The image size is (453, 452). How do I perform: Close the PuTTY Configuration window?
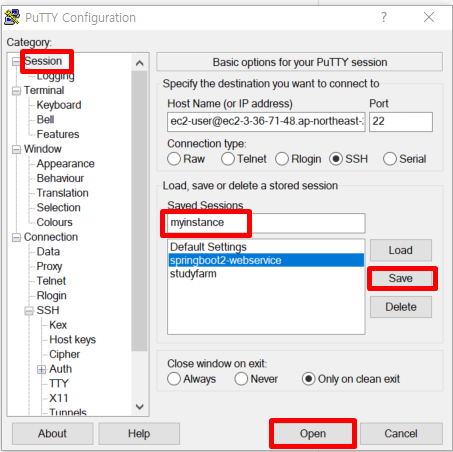(429, 17)
